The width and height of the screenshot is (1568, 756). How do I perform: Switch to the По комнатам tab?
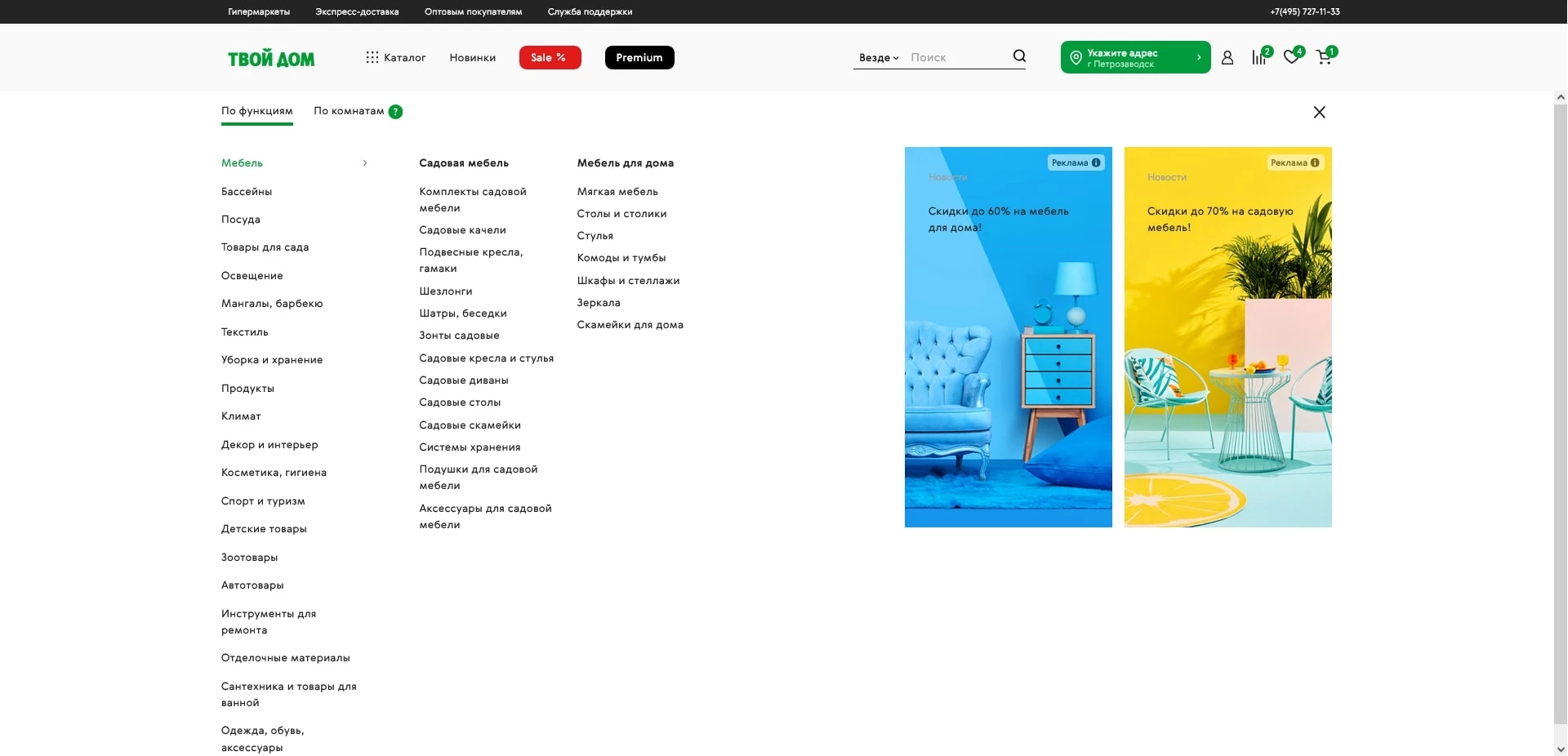point(349,111)
